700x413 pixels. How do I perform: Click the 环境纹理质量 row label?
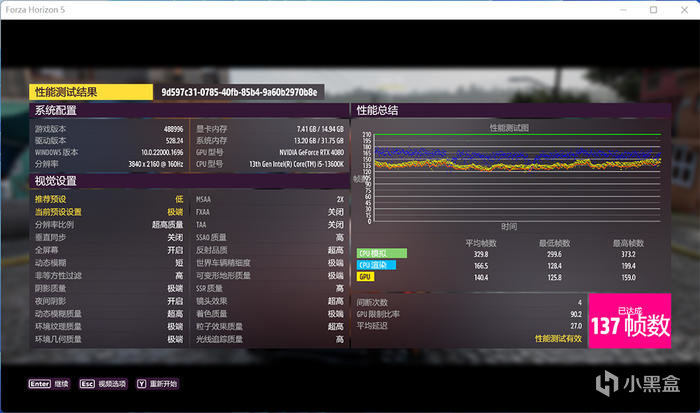click(x=58, y=326)
